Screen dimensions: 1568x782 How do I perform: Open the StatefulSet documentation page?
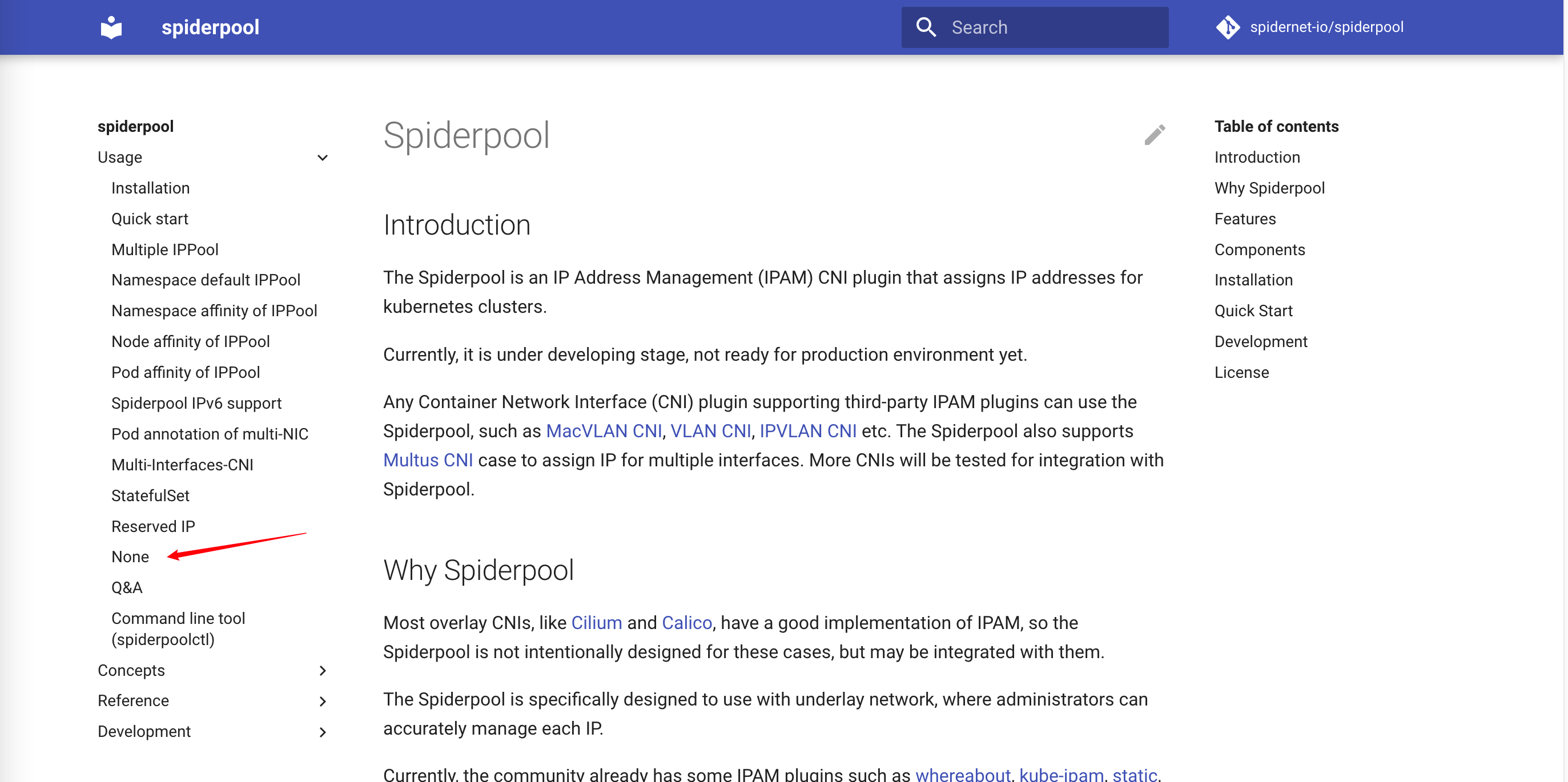coord(150,495)
